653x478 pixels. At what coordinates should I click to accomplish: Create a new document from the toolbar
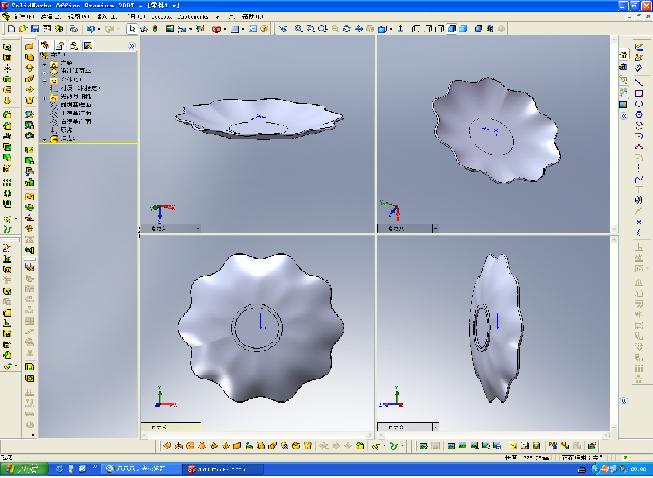(x=11, y=29)
